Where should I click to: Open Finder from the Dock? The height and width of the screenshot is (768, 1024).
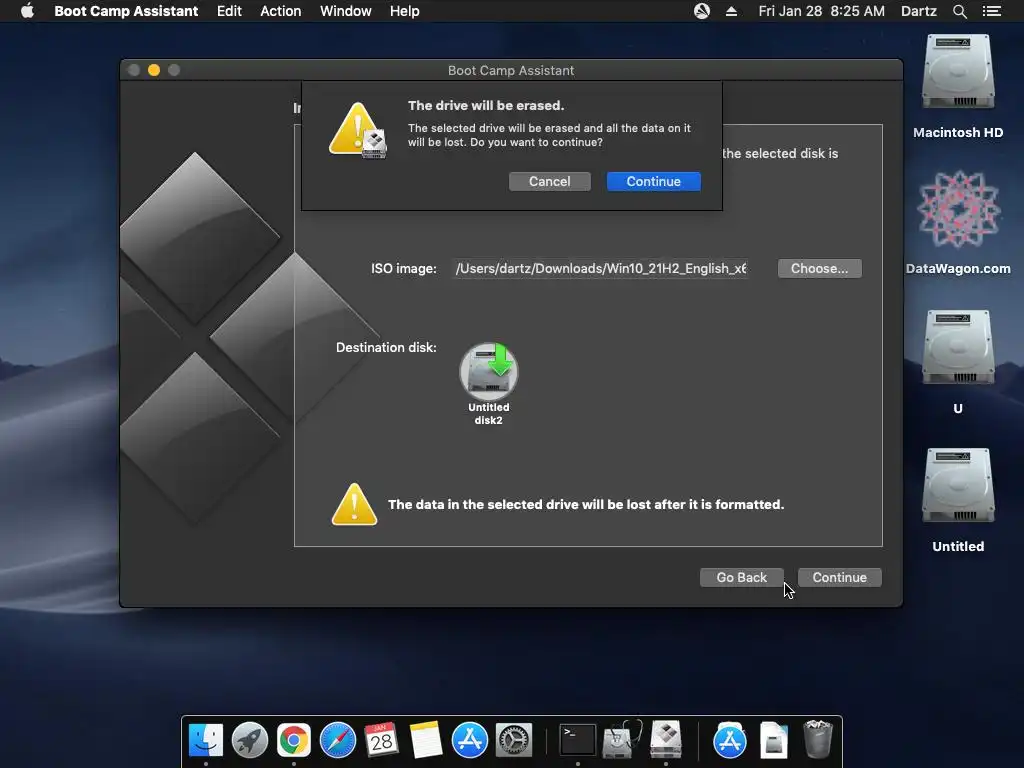[206, 741]
